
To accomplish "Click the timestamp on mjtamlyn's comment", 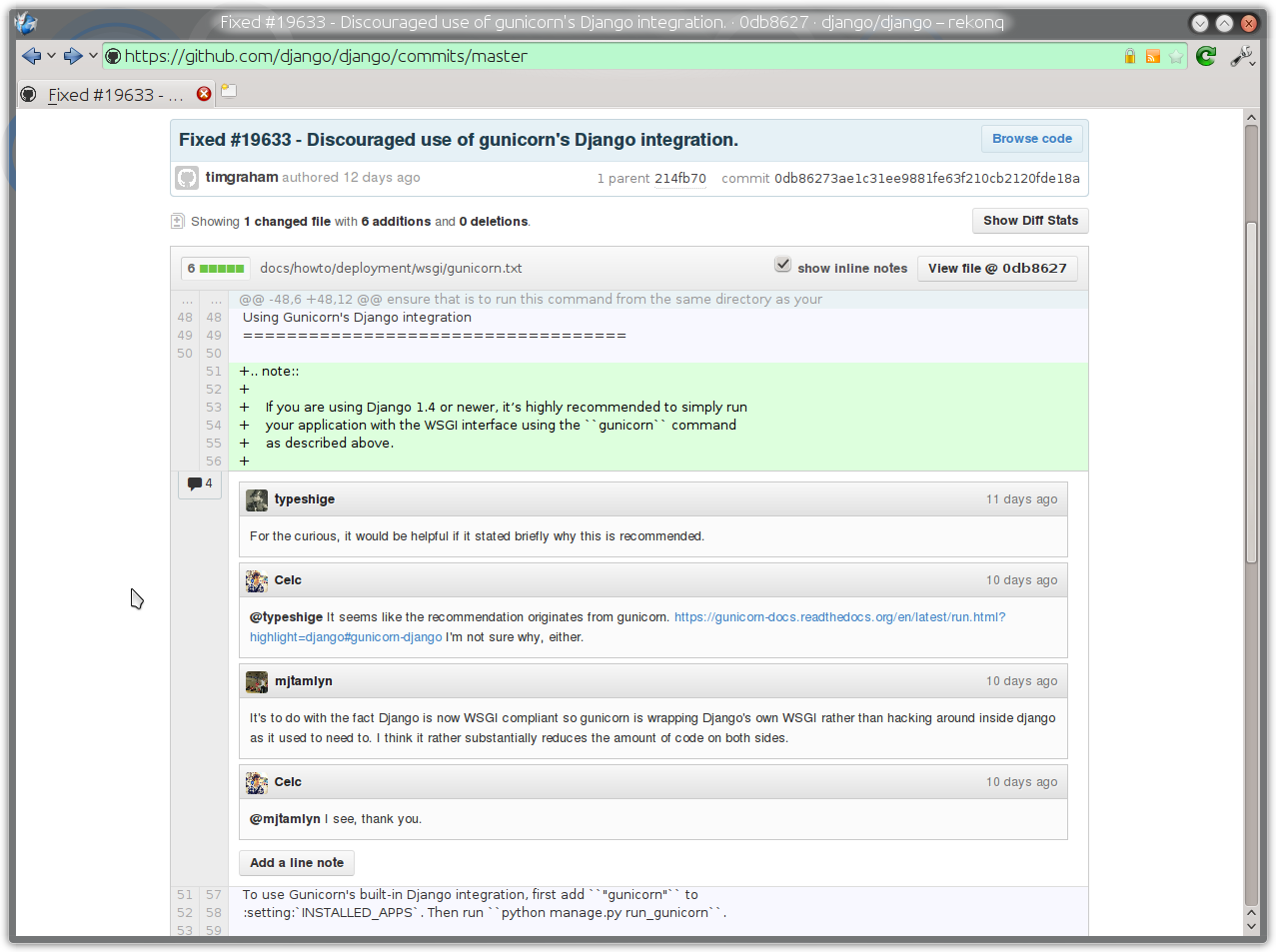I will click(x=1021, y=681).
